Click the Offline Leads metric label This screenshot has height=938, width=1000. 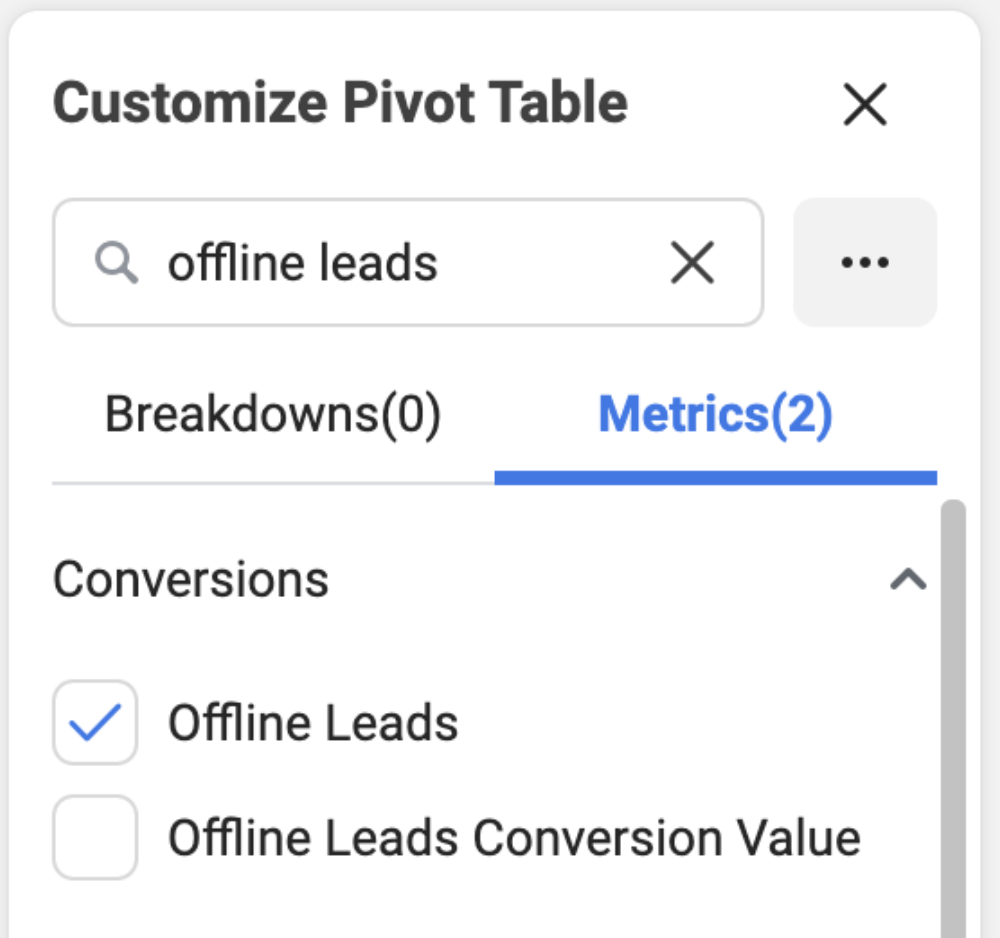pos(312,722)
